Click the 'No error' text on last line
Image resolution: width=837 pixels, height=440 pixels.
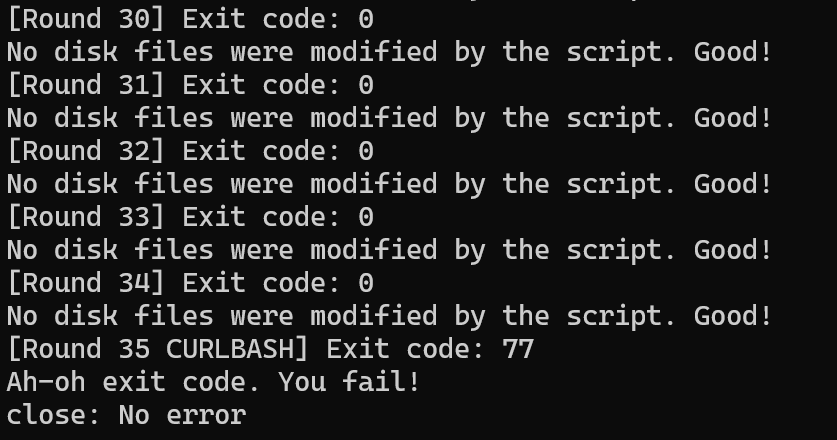tap(182, 415)
